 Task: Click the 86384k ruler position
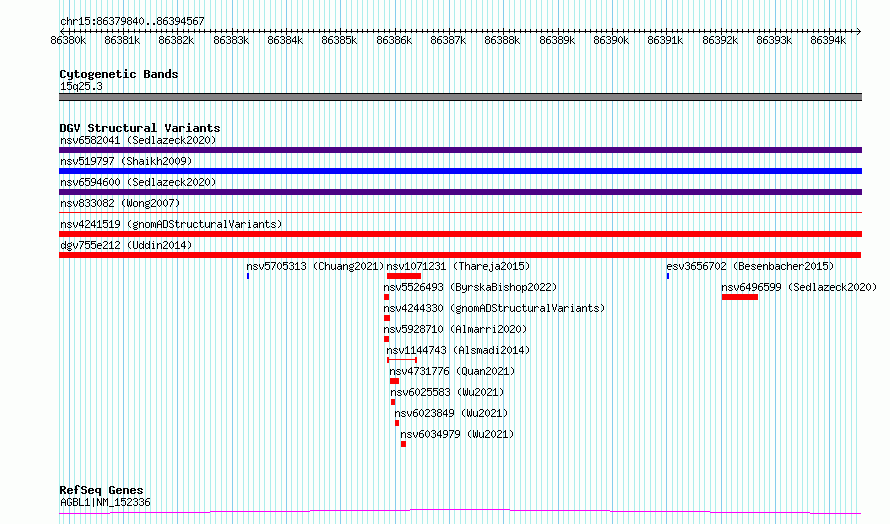coord(285,40)
